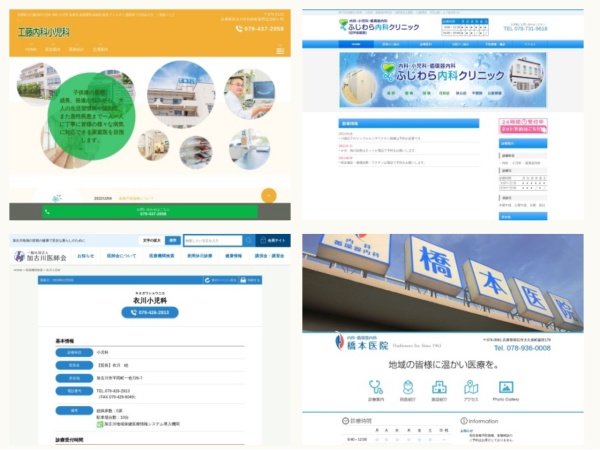Select HOME in the orange clinic menu
600x450 pixels.
pyautogui.click(x=31, y=49)
